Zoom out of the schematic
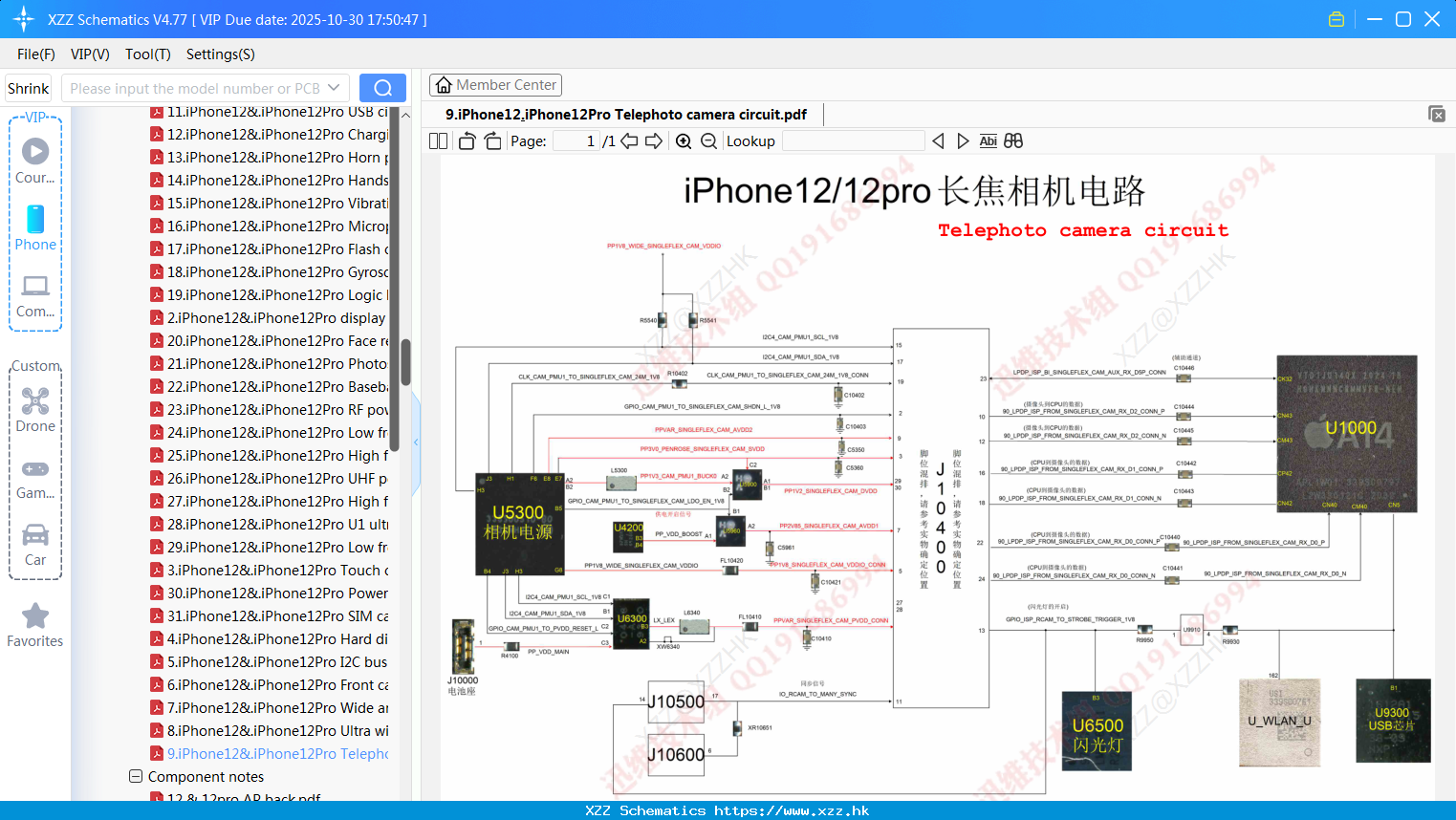1456x820 pixels. pyautogui.click(x=709, y=141)
